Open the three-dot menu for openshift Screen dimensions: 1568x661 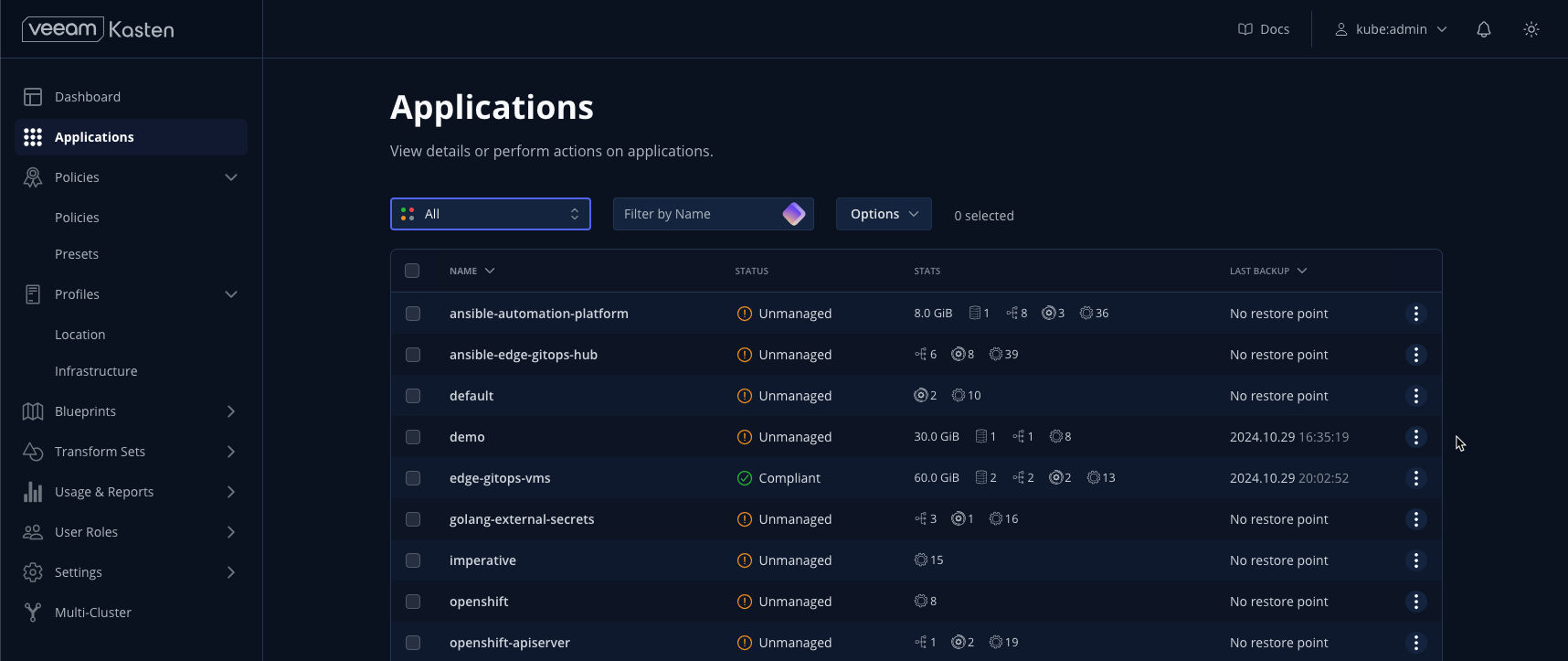point(1416,602)
